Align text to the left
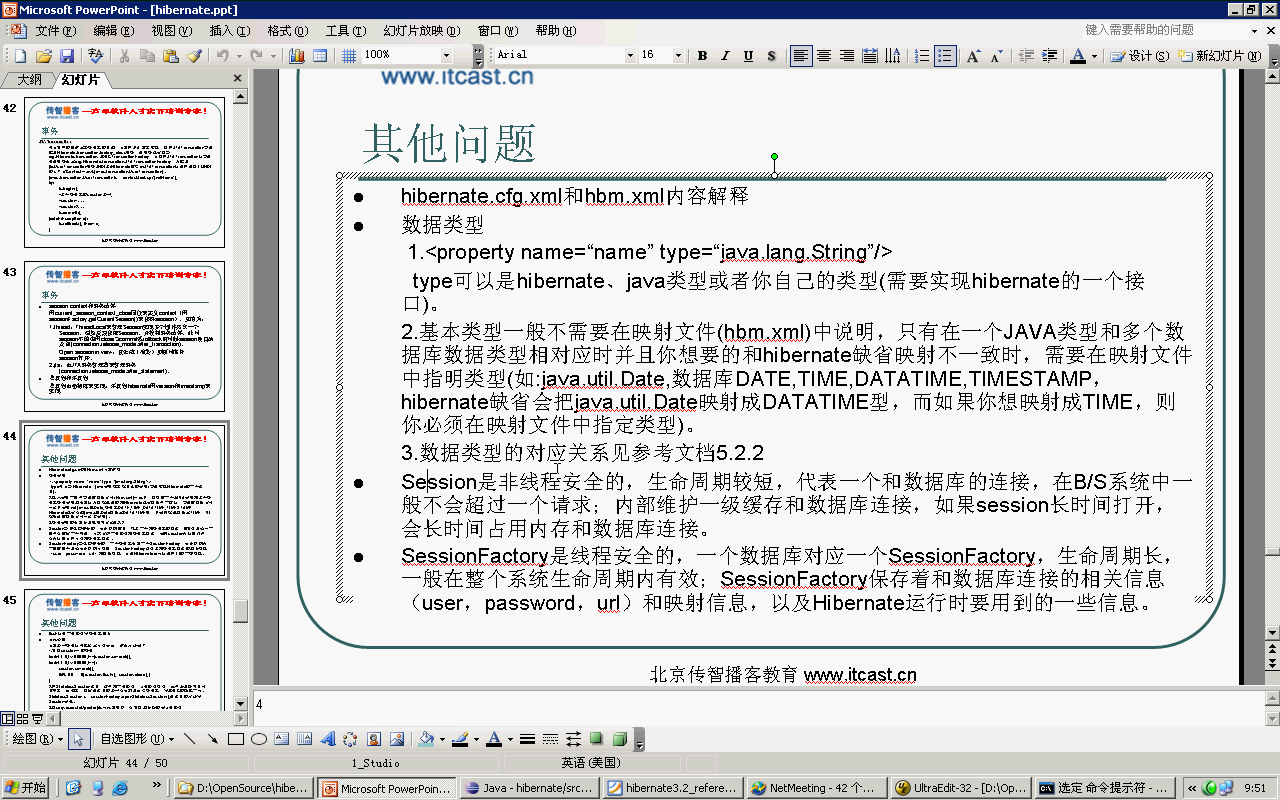The height and width of the screenshot is (800, 1280). pos(801,56)
